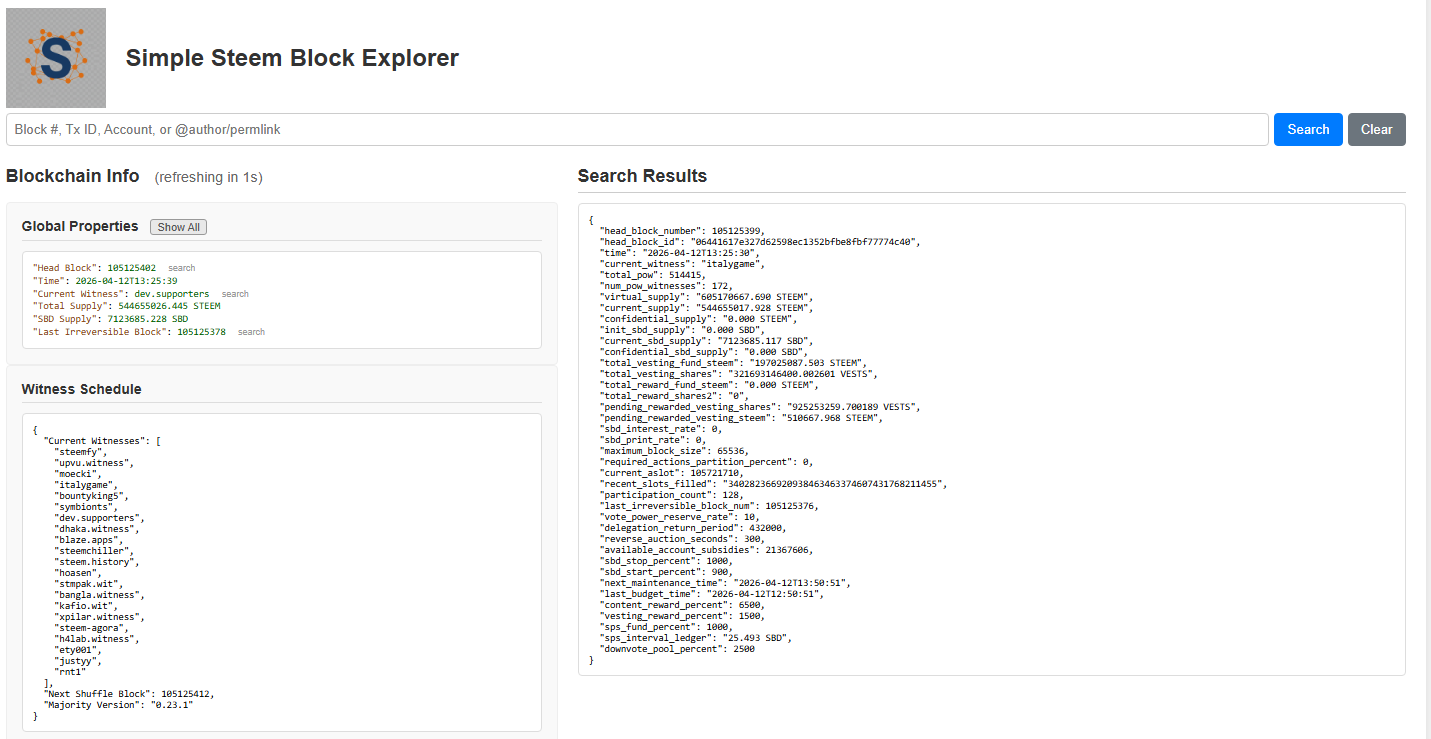Screen dimensions: 1431x739
Task: Open the search link beside Head Block
Action: 182,268
